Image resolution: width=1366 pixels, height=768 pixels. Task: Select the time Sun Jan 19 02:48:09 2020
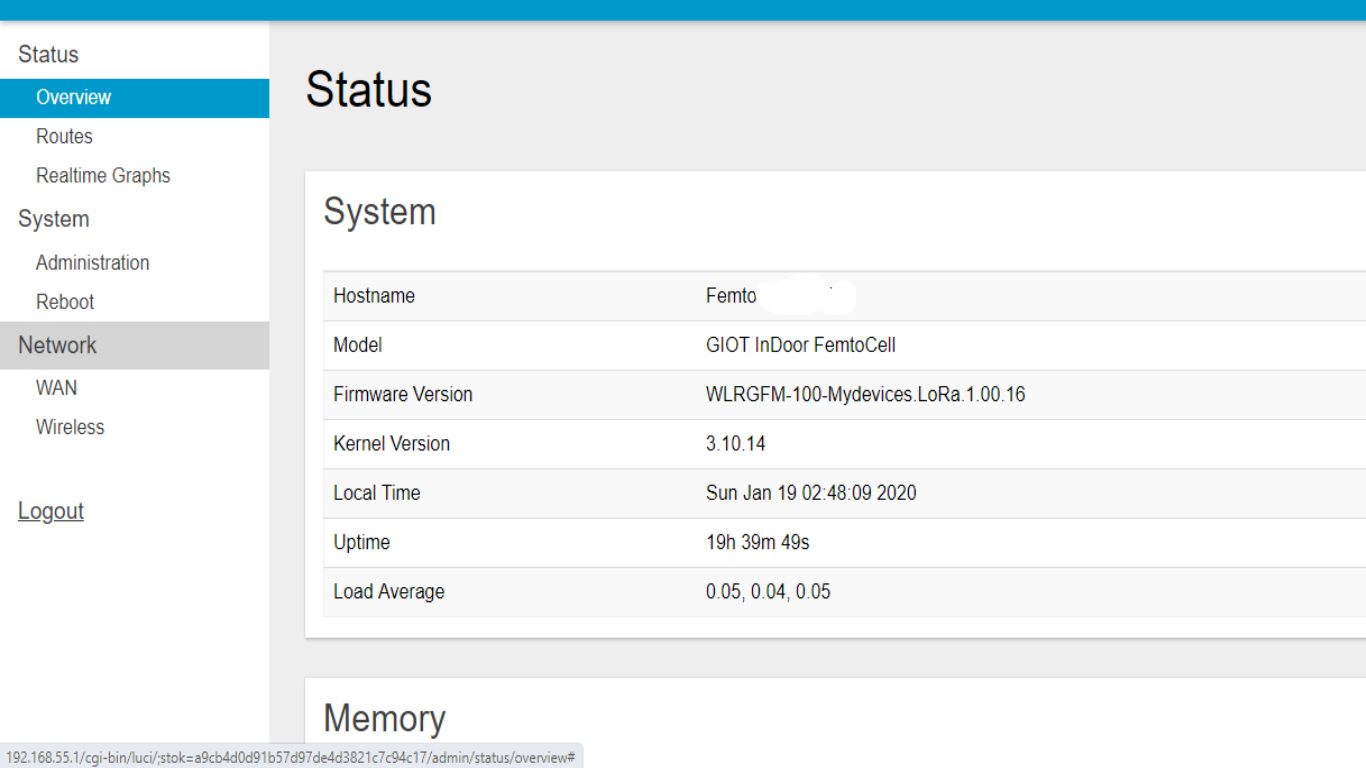[x=811, y=493]
